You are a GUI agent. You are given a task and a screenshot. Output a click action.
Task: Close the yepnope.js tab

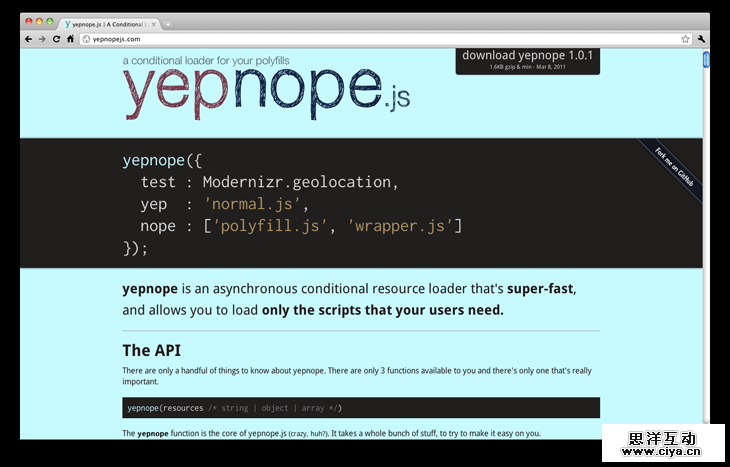[x=154, y=24]
